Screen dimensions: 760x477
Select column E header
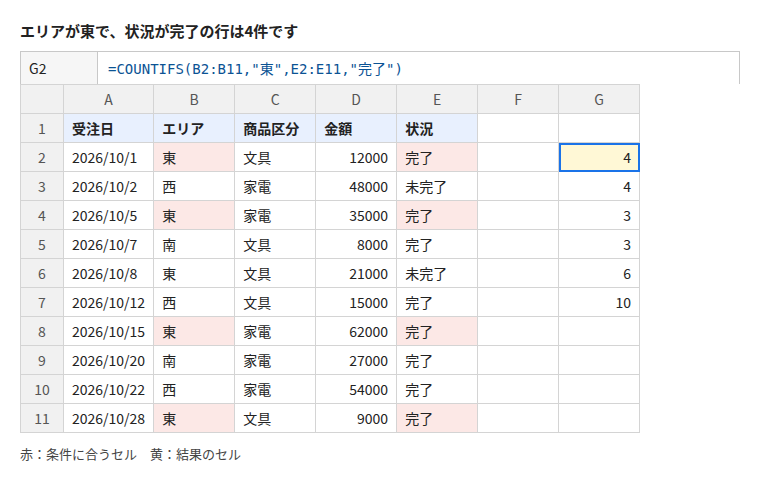click(437, 99)
